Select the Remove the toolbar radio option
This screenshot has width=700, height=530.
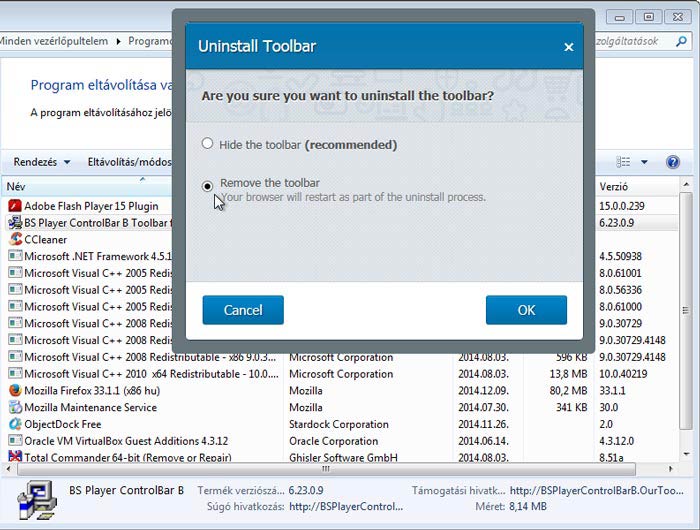pos(208,185)
